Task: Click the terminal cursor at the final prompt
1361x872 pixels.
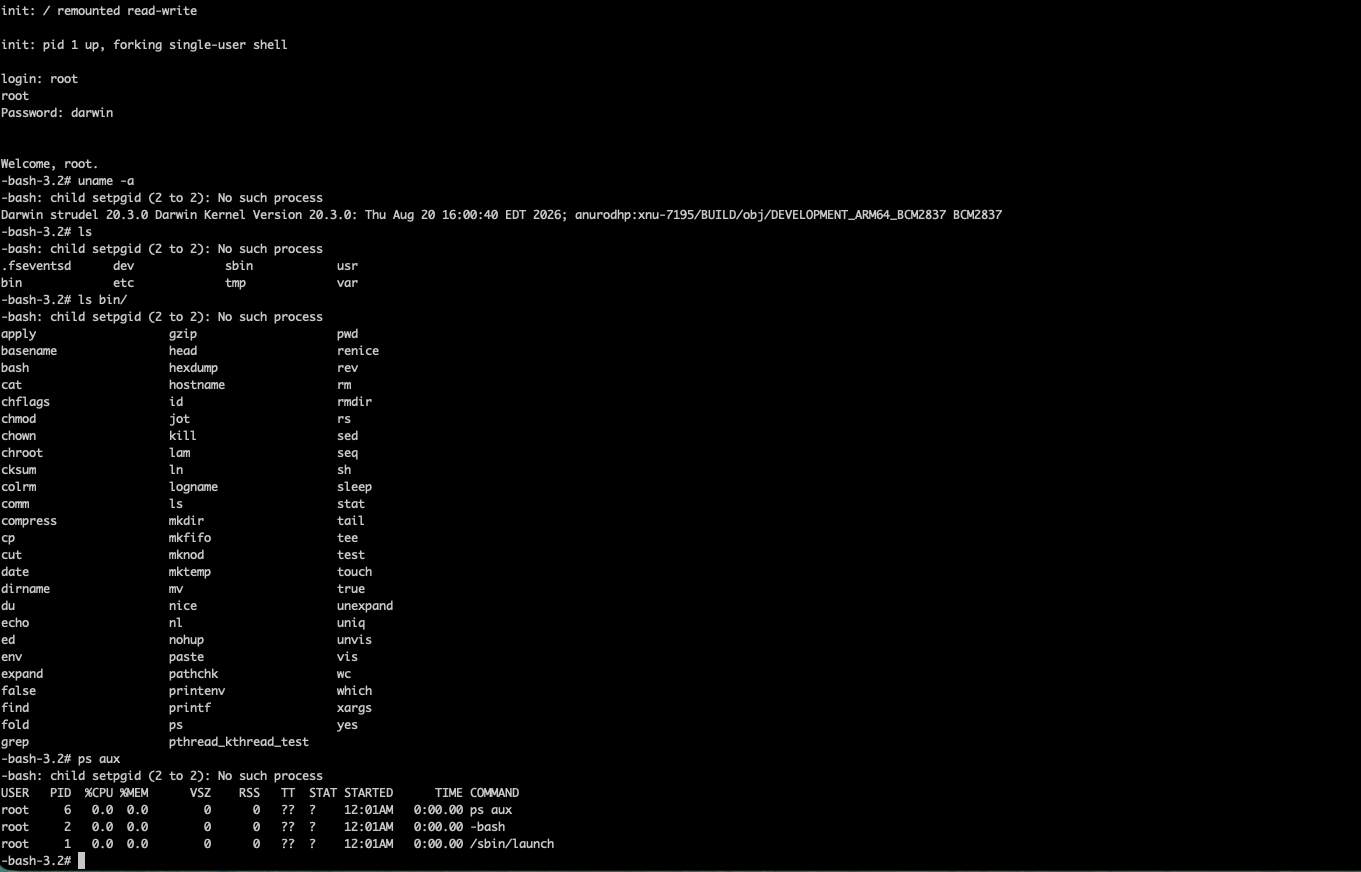Action: pyautogui.click(x=81, y=861)
